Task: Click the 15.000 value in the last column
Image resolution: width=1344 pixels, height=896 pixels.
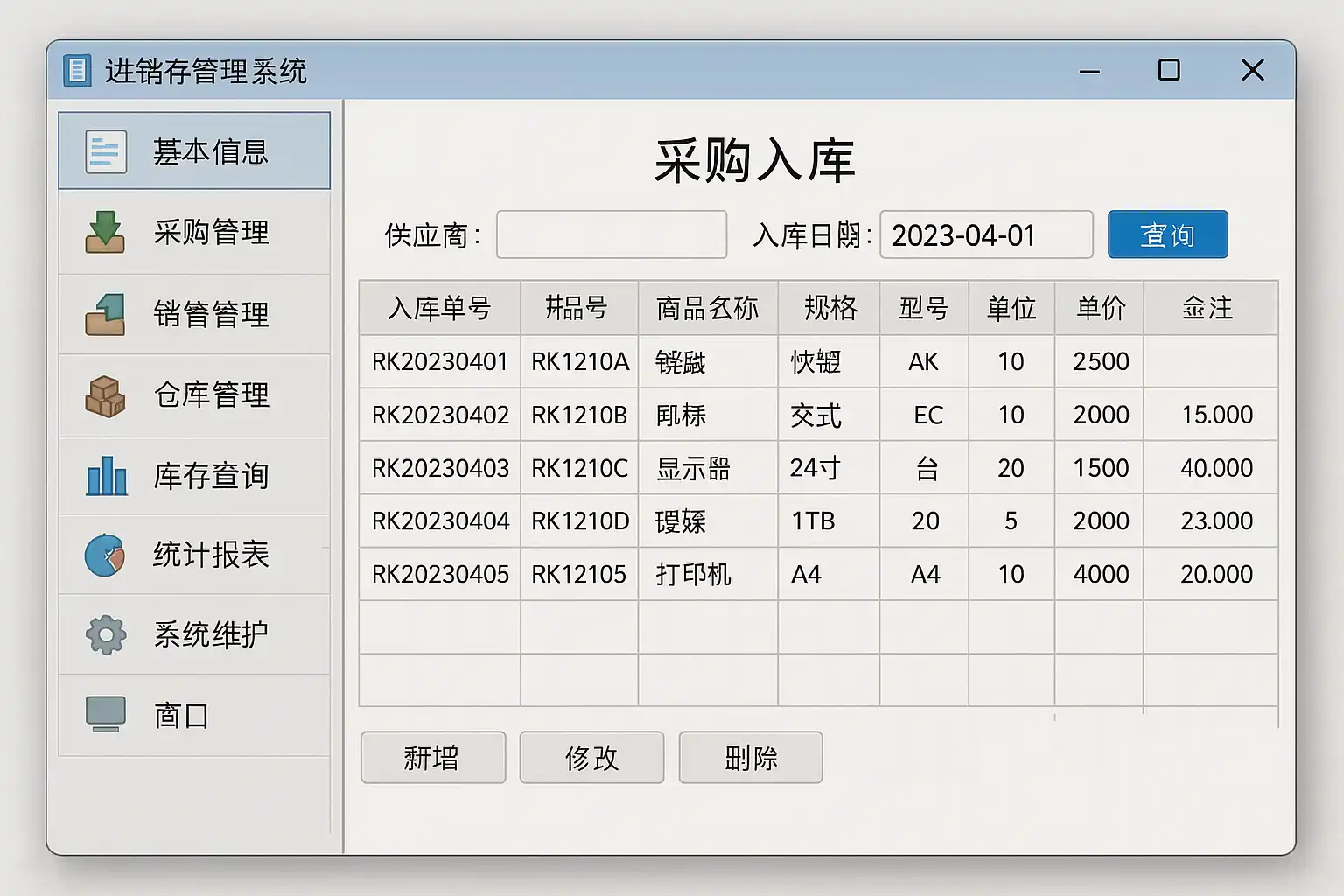Action: [1217, 415]
